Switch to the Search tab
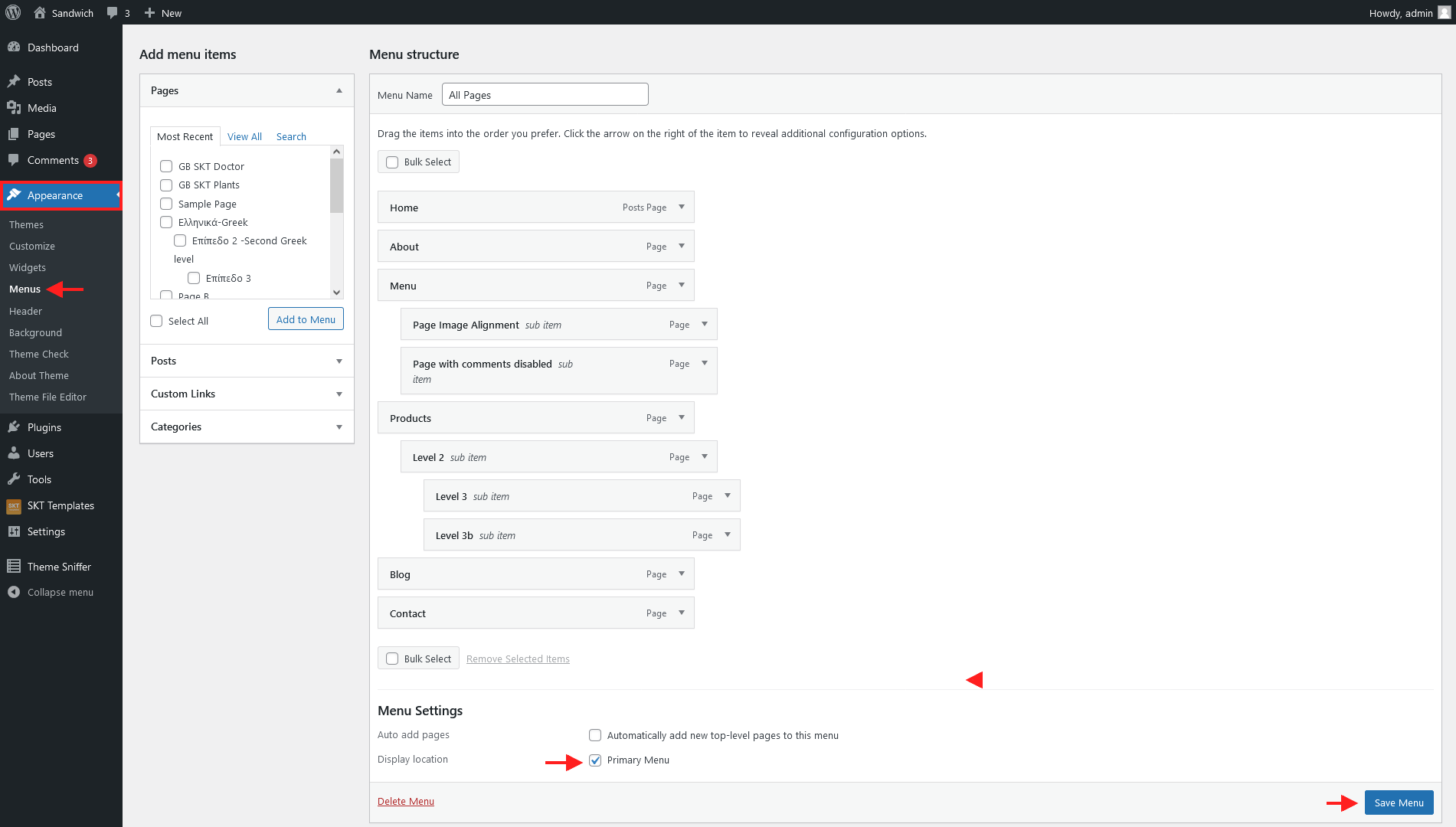Screen dimensions: 1456x827 pos(291,136)
